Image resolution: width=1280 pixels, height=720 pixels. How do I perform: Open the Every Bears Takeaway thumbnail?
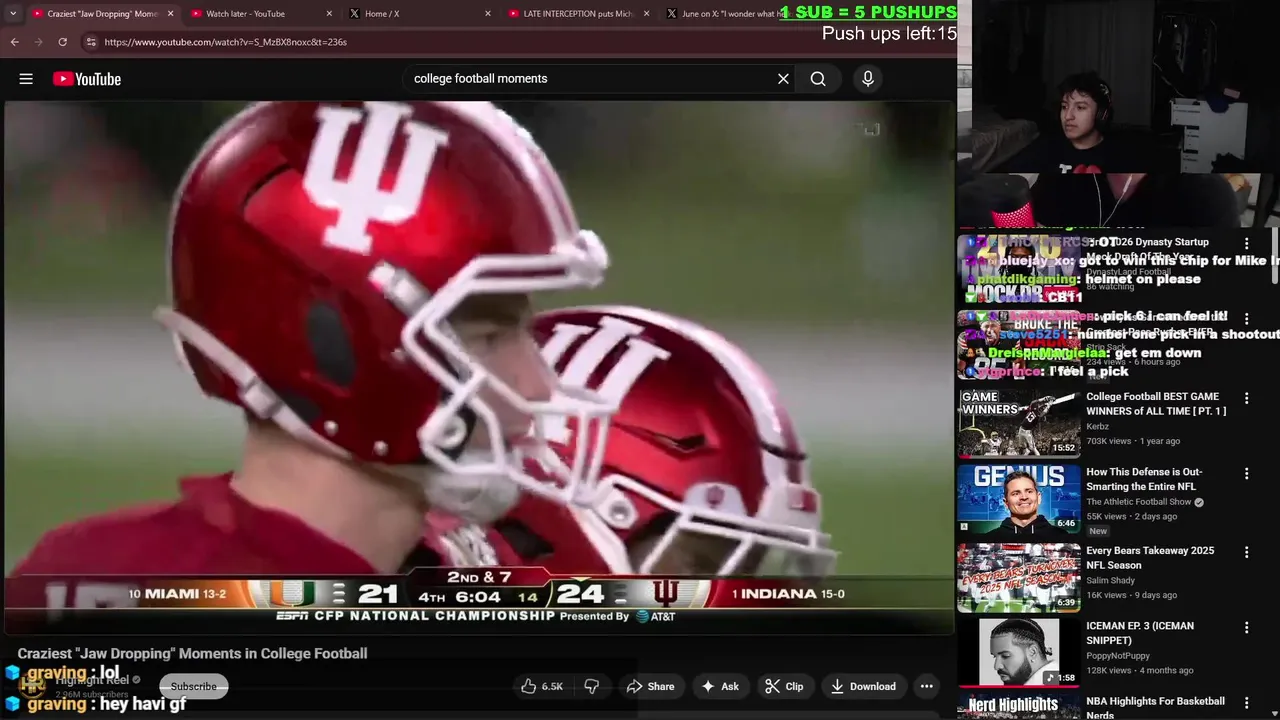pos(1018,577)
